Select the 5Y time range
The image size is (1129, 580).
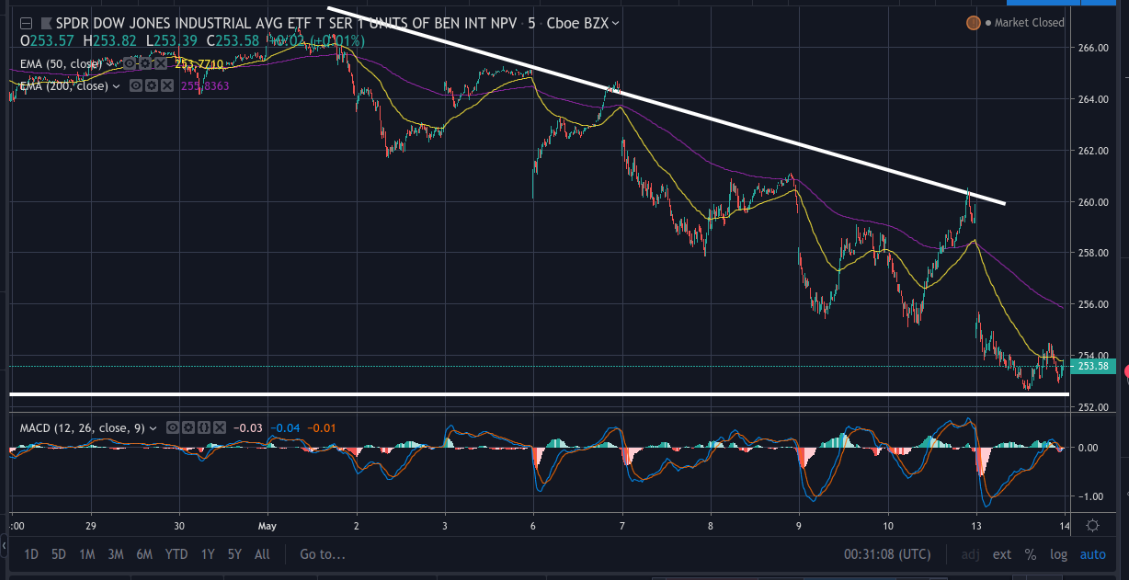[235, 555]
